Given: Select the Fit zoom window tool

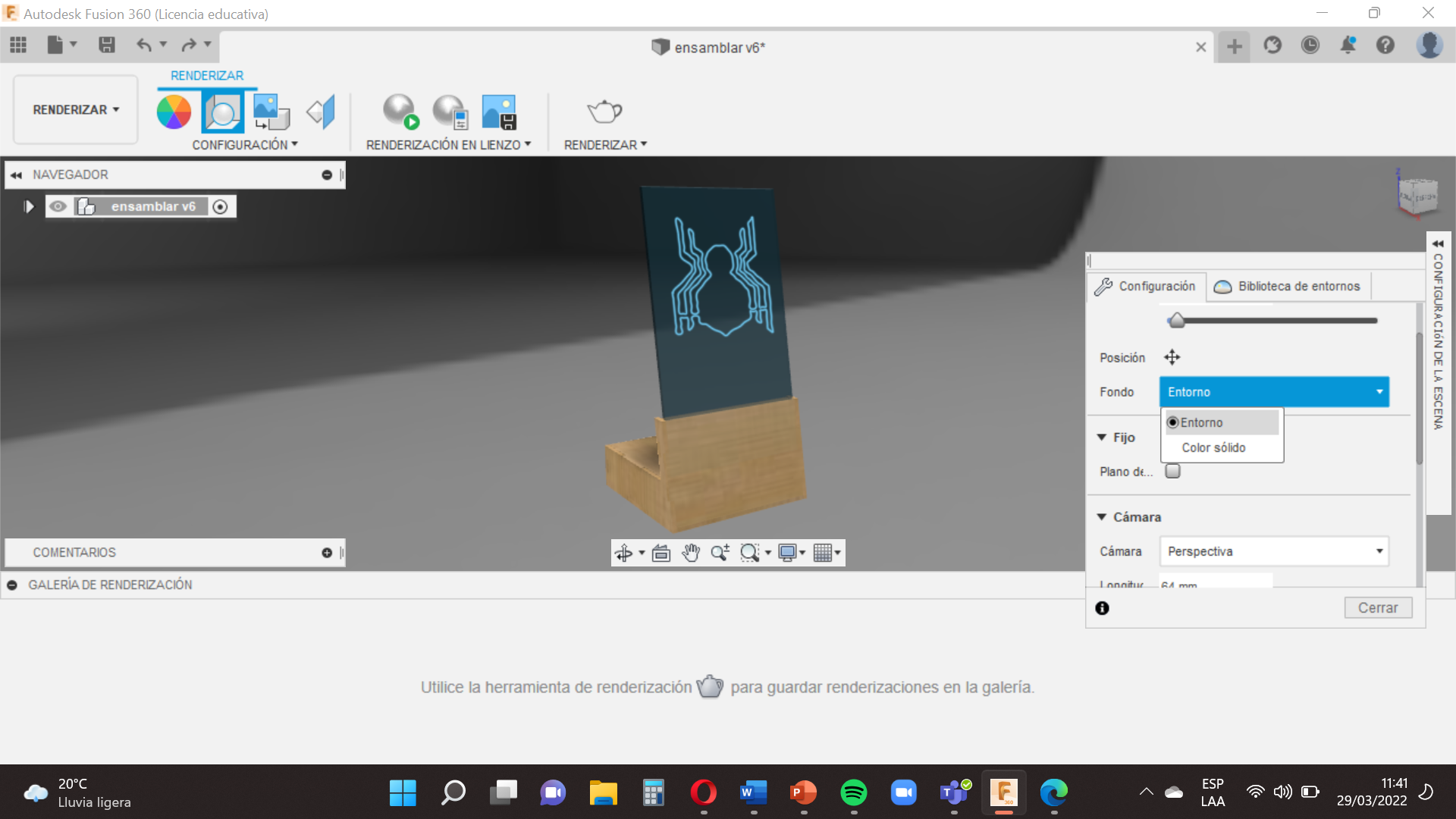Looking at the screenshot, I should [x=749, y=553].
